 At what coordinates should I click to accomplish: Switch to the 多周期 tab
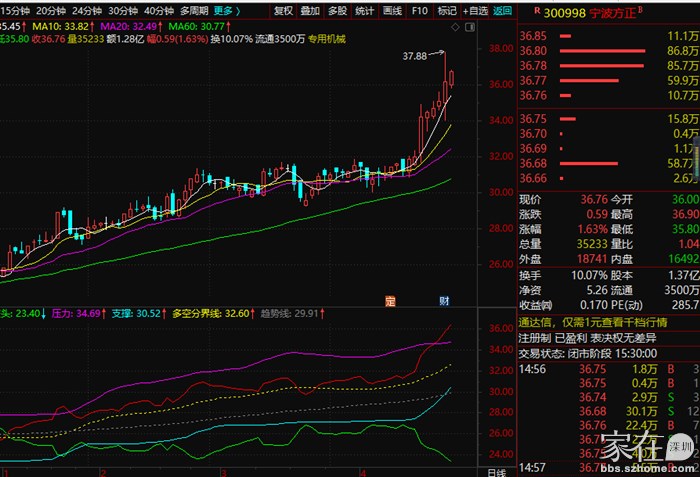pyautogui.click(x=195, y=11)
